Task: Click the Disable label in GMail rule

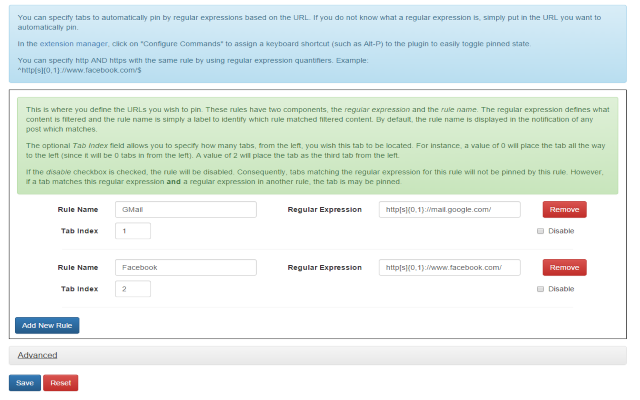Action: (561, 231)
